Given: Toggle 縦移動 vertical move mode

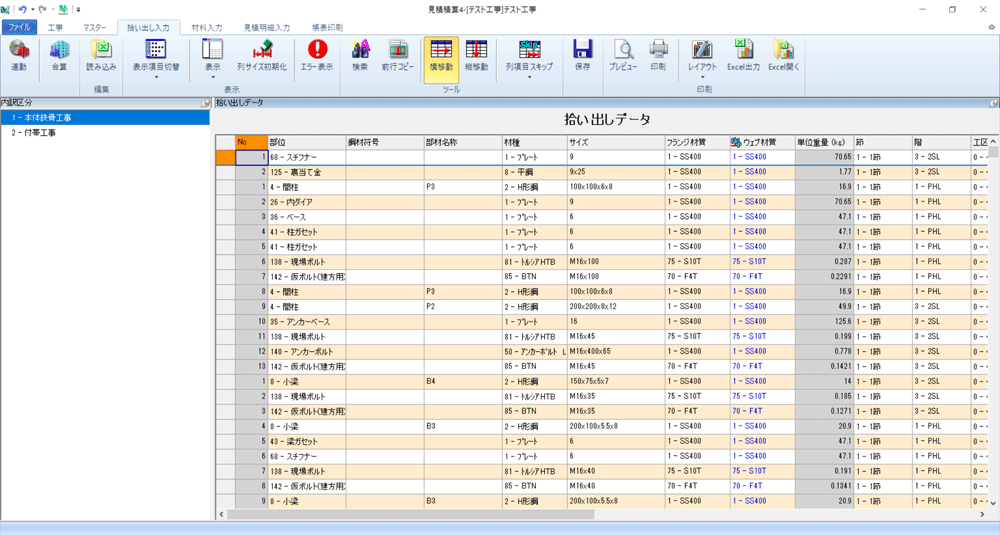Looking at the screenshot, I should pos(477,54).
